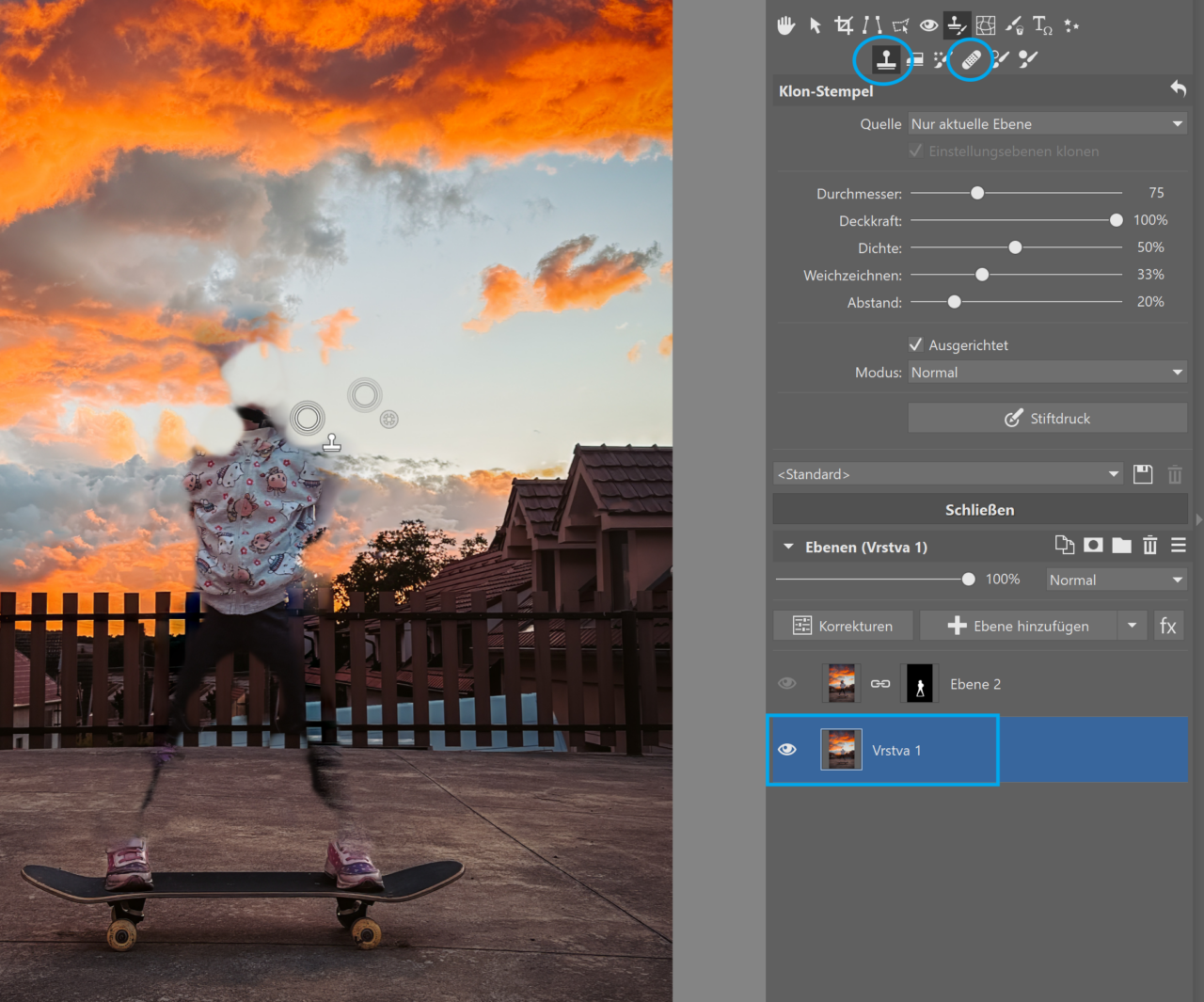Select the Crop tool
The height and width of the screenshot is (1002, 1204).
[844, 25]
